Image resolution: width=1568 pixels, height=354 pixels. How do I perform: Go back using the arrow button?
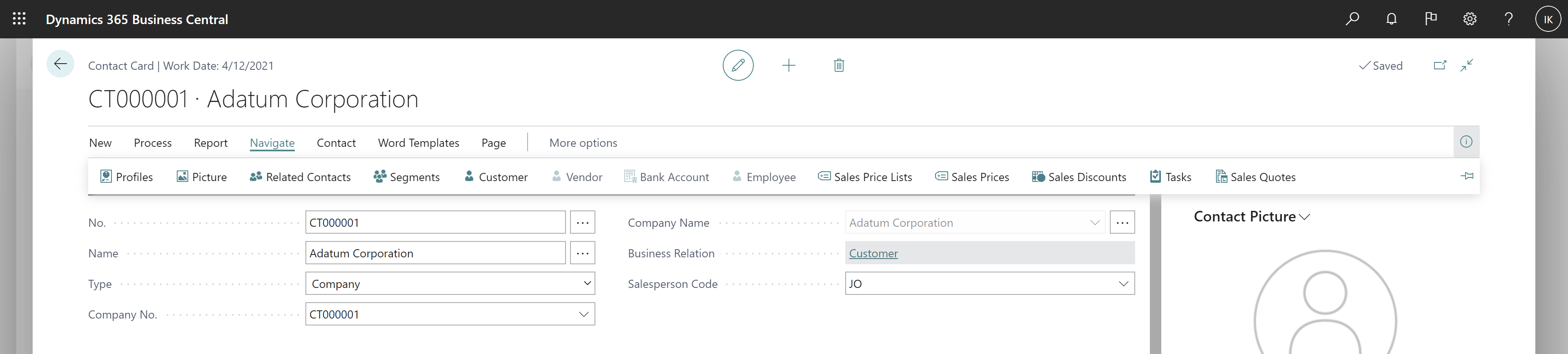point(60,64)
